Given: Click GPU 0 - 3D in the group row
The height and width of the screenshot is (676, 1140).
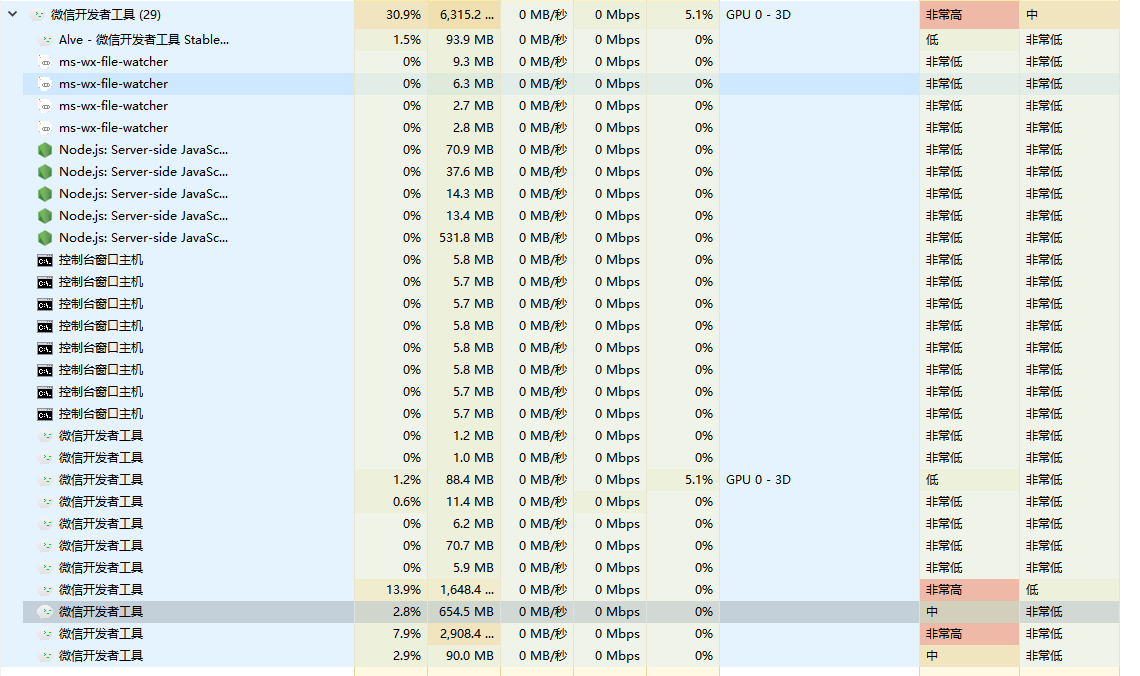Looking at the screenshot, I should coord(758,15).
